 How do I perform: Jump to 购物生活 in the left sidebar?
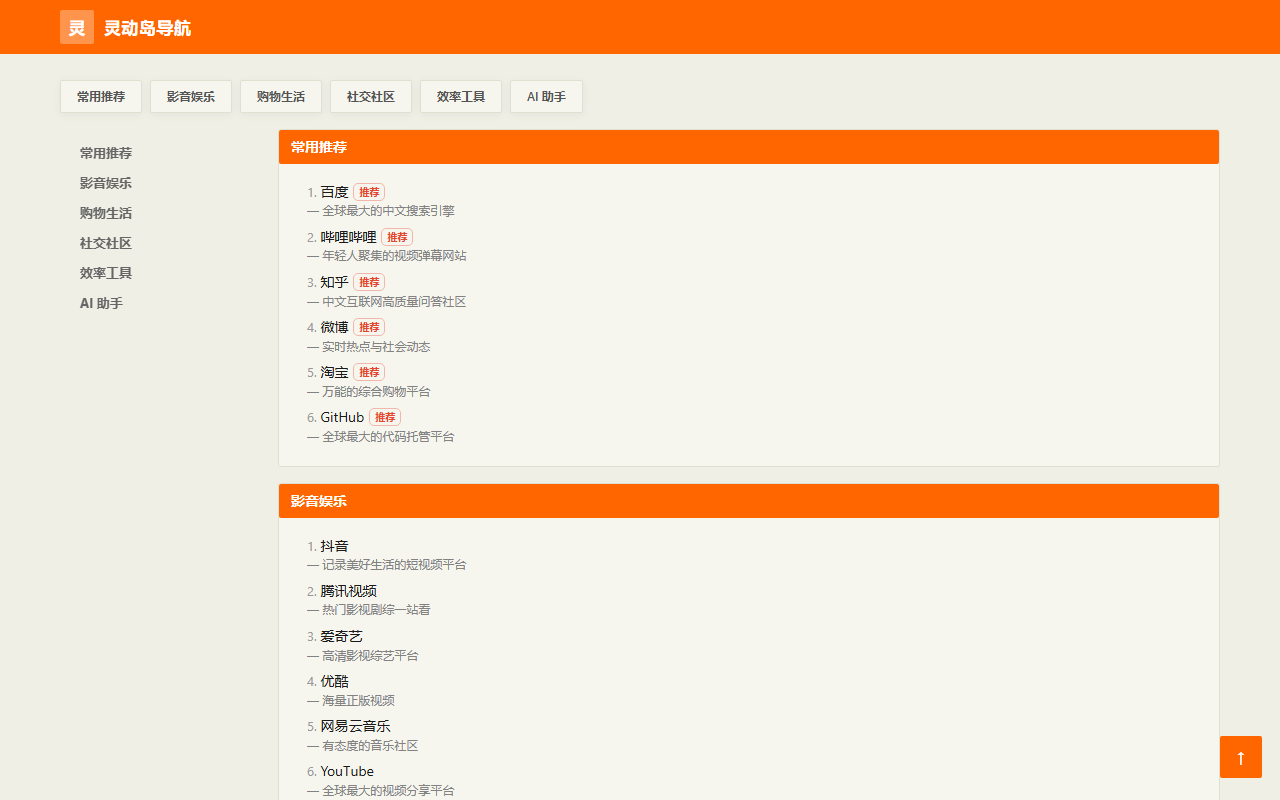[x=106, y=213]
